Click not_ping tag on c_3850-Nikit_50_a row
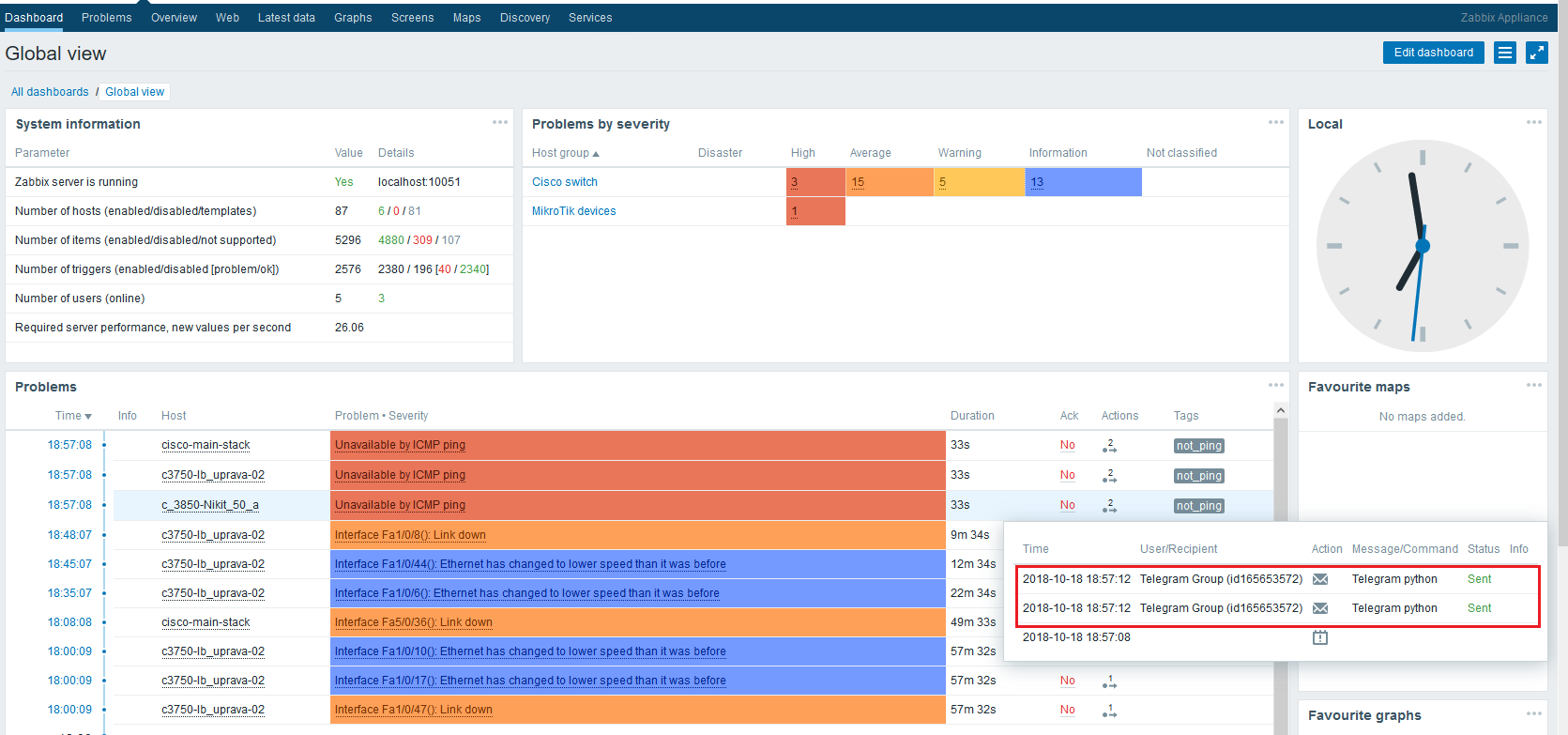This screenshot has height=735, width=1568. pyautogui.click(x=1199, y=506)
